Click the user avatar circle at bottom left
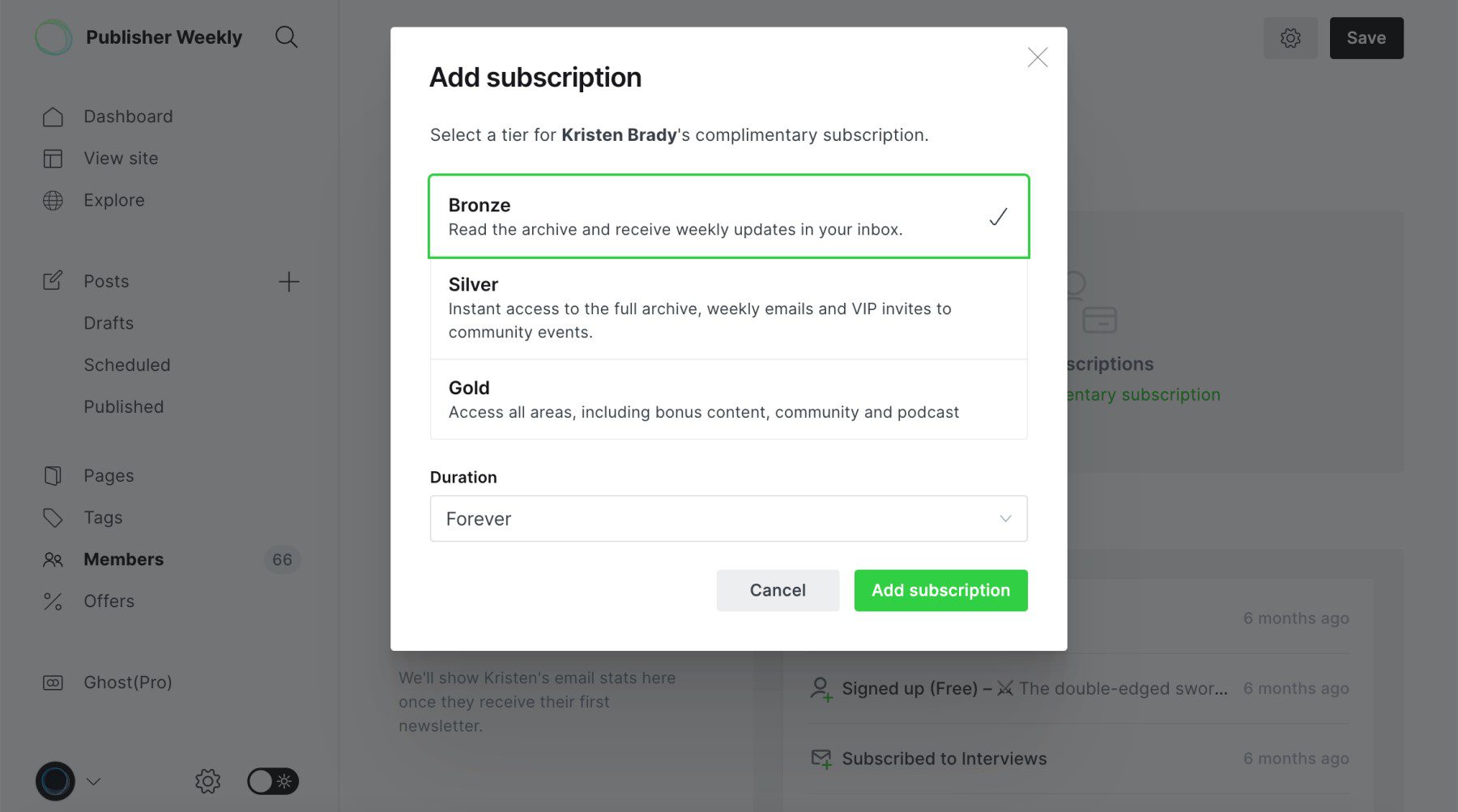 pyautogui.click(x=53, y=780)
